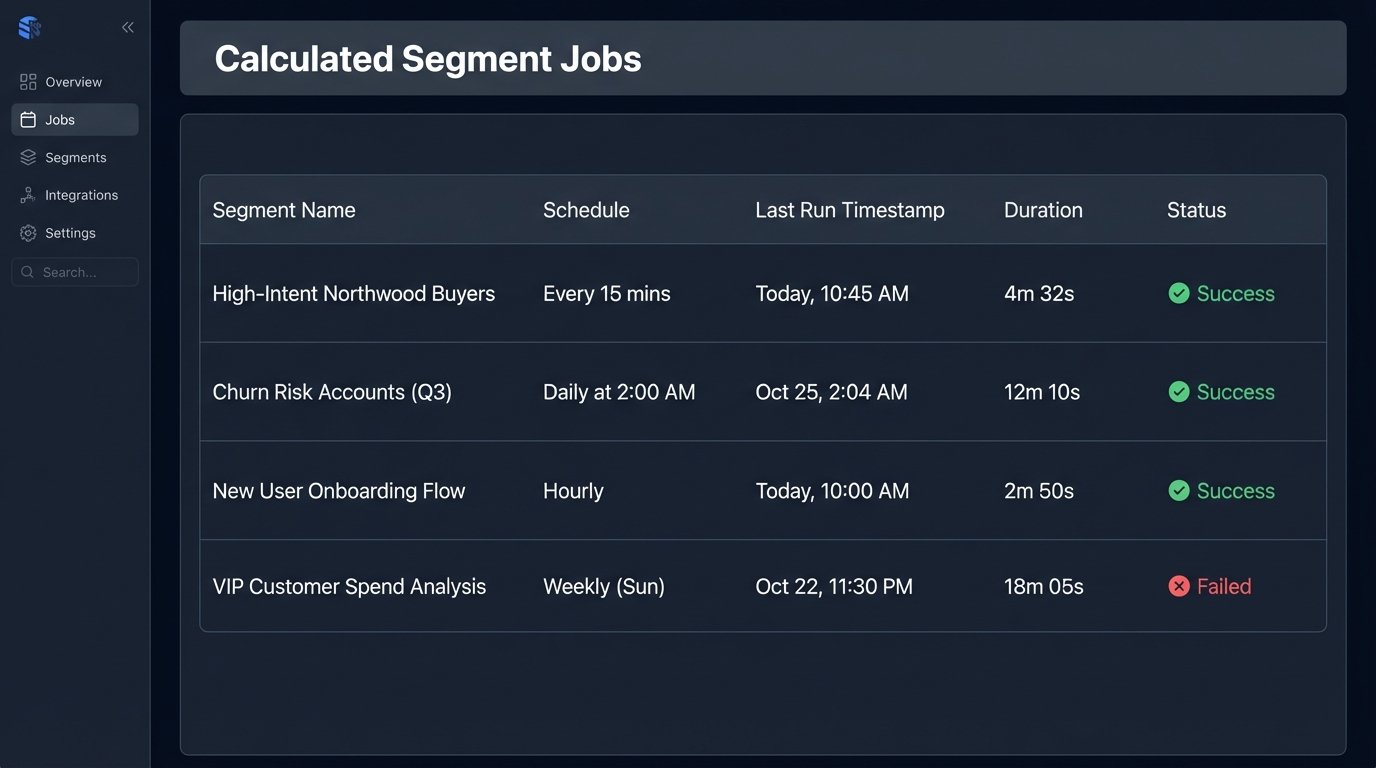Click the red Failed status icon
This screenshot has height=768, width=1376.
[1179, 587]
